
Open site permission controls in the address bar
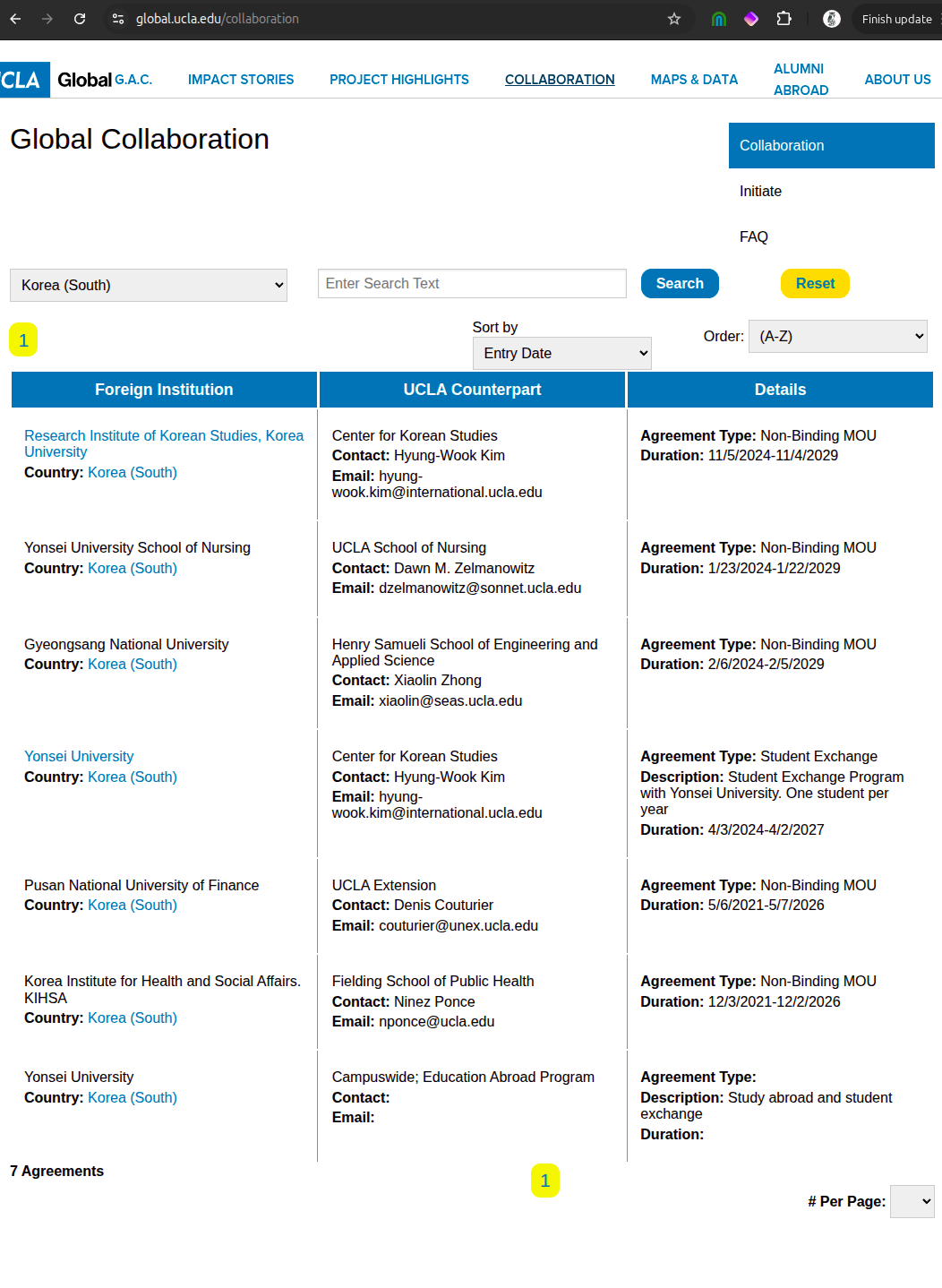(119, 19)
